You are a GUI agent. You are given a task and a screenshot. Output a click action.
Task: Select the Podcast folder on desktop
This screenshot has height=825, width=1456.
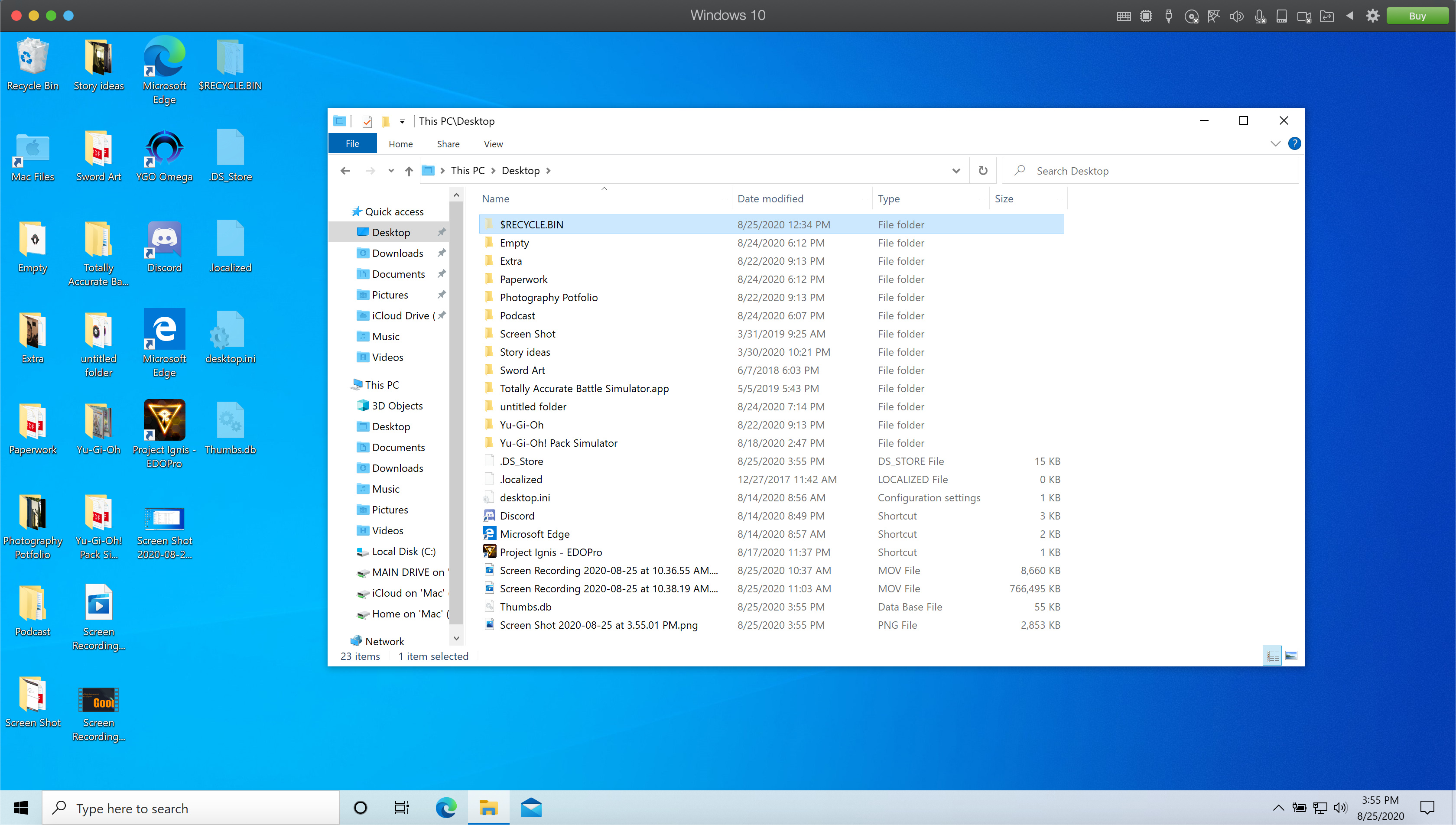(x=32, y=610)
